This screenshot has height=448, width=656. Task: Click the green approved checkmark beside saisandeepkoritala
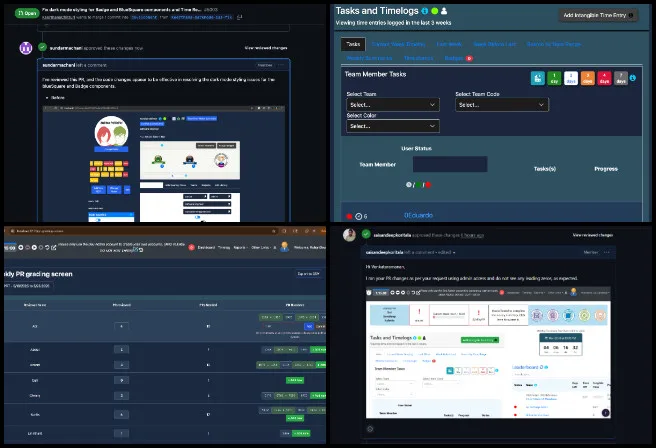coord(366,234)
